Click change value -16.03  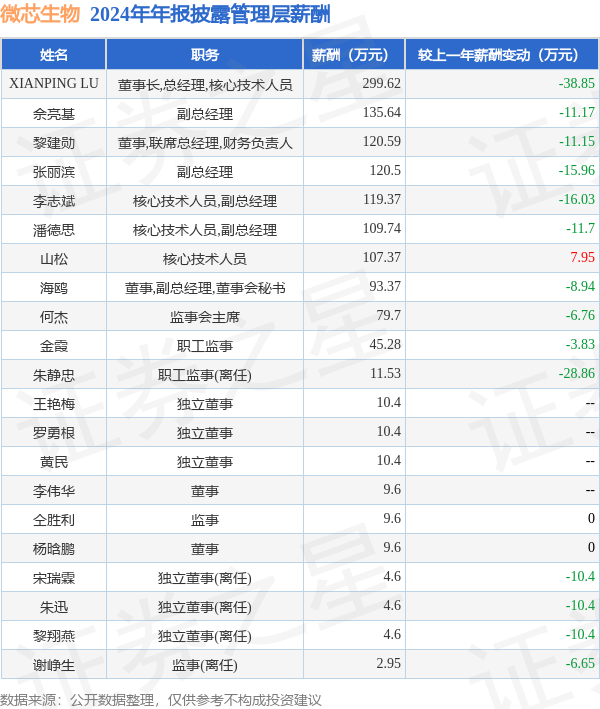tap(576, 199)
